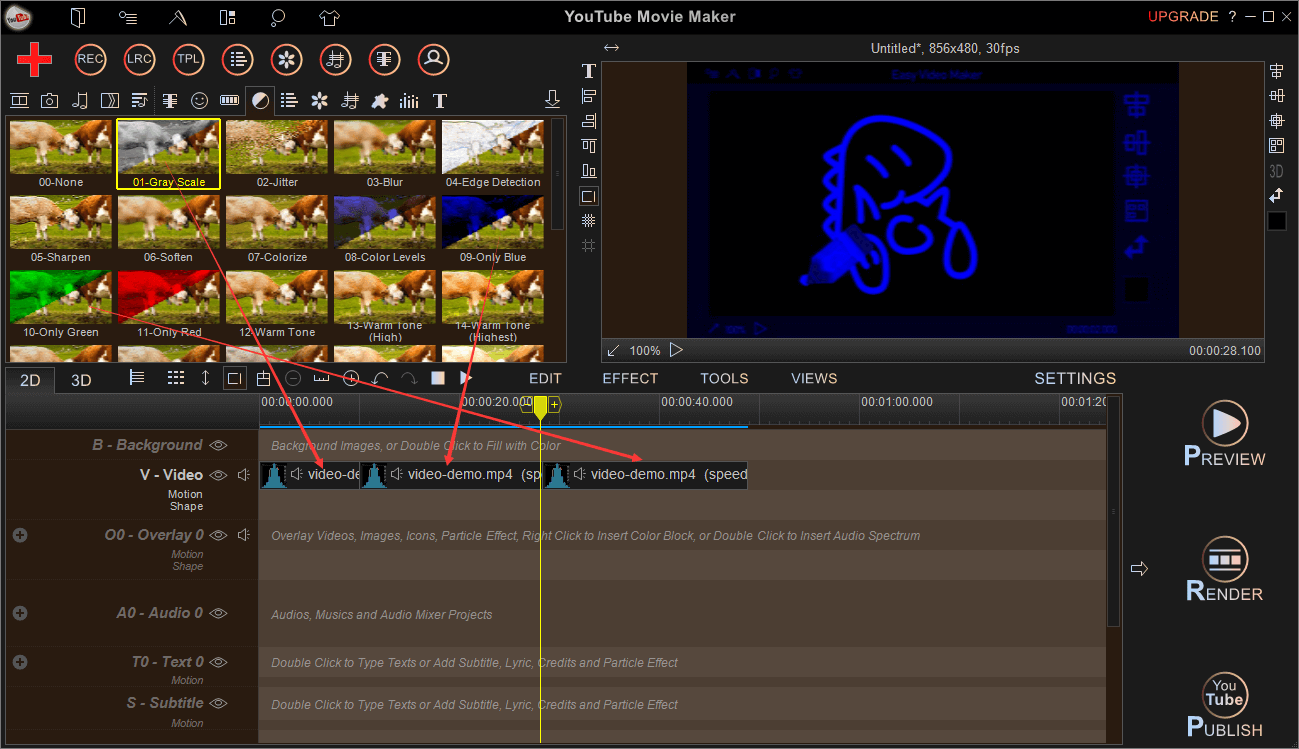Play the preview using triangle beside 100%
This screenshot has height=749, width=1299.
coord(676,350)
